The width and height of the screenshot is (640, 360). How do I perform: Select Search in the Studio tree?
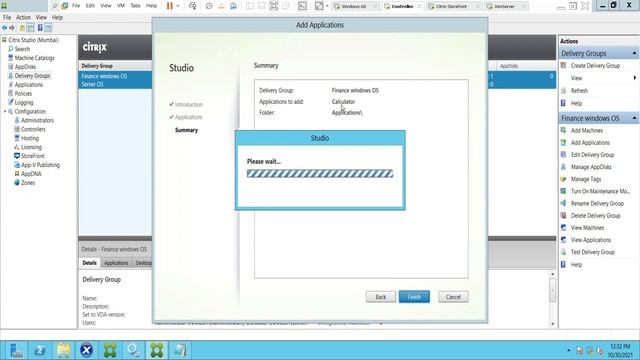22,49
